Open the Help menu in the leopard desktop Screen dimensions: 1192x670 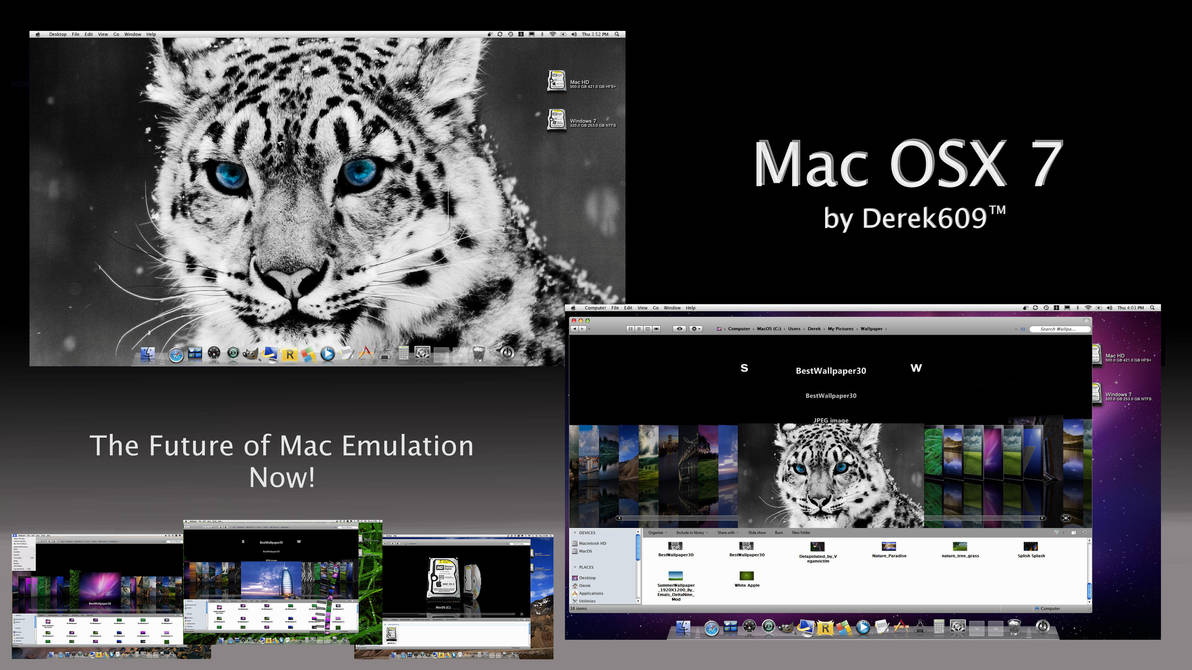point(151,34)
